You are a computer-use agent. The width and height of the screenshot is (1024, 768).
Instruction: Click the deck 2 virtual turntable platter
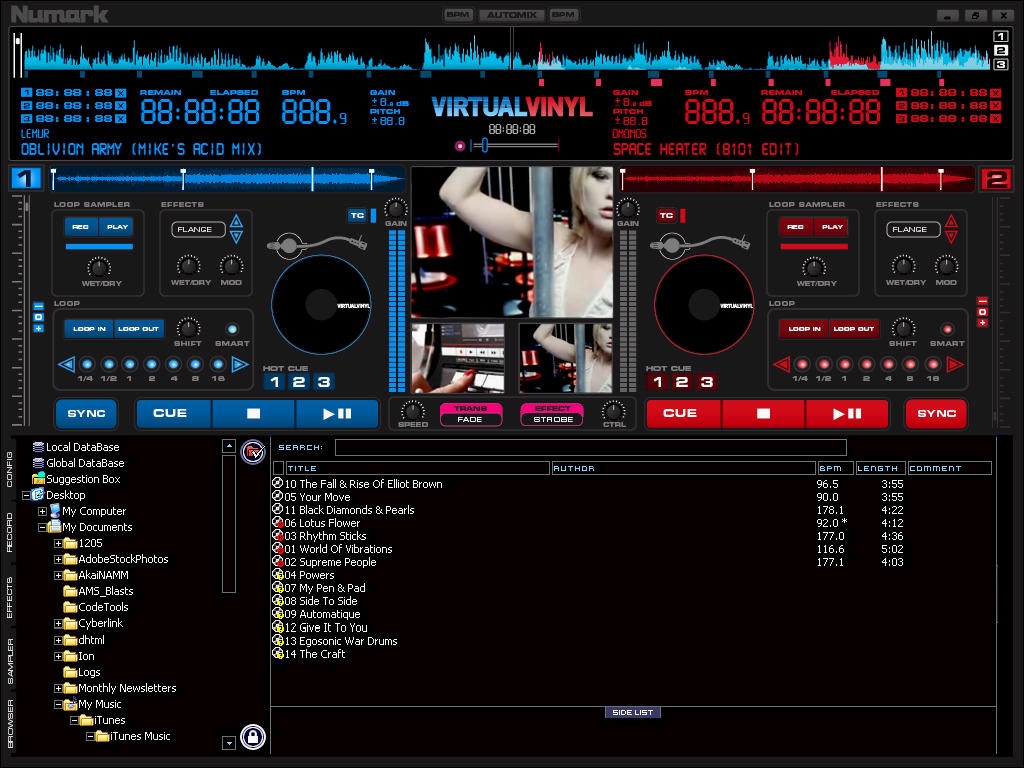(704, 304)
